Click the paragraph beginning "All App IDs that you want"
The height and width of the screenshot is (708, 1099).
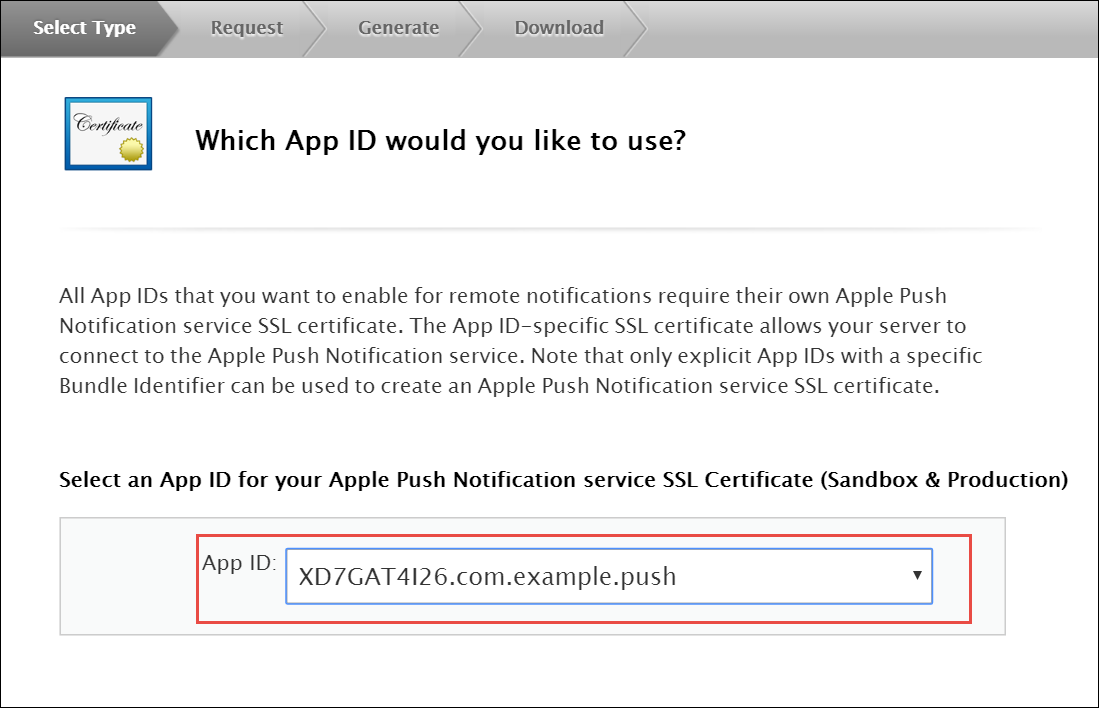[500, 297]
